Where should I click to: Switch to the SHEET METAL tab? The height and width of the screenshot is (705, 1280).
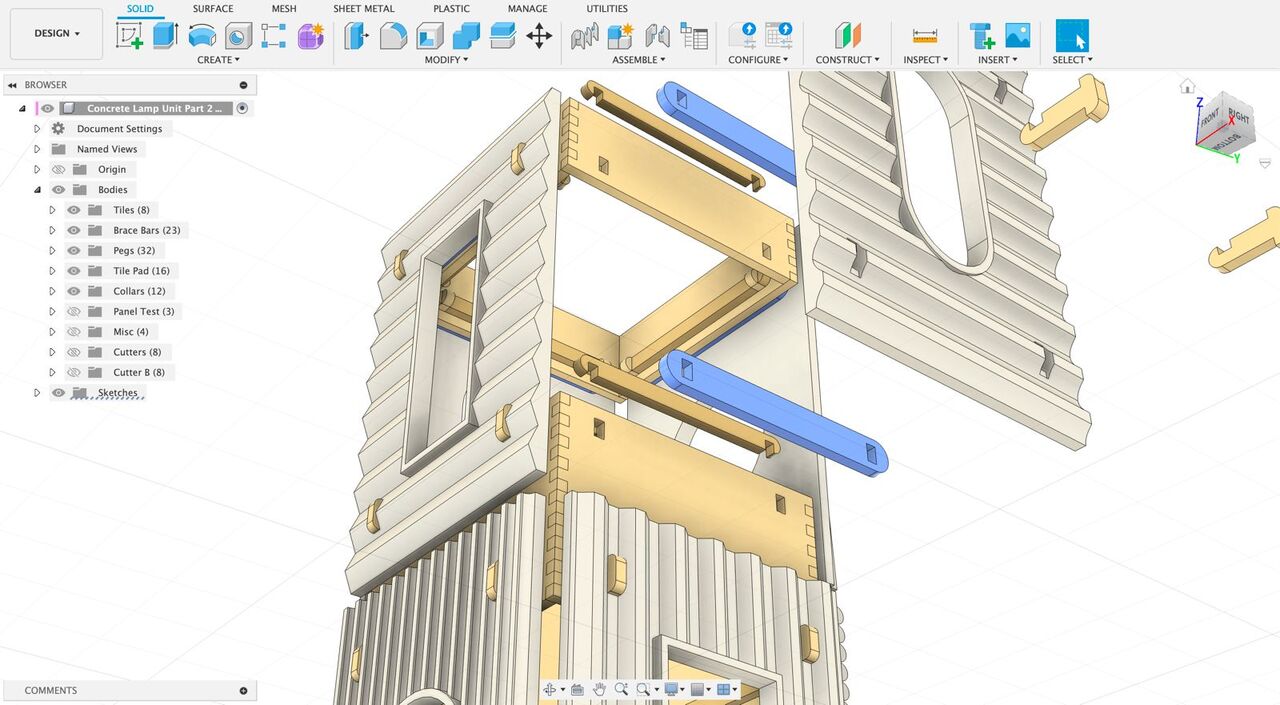[x=363, y=9]
